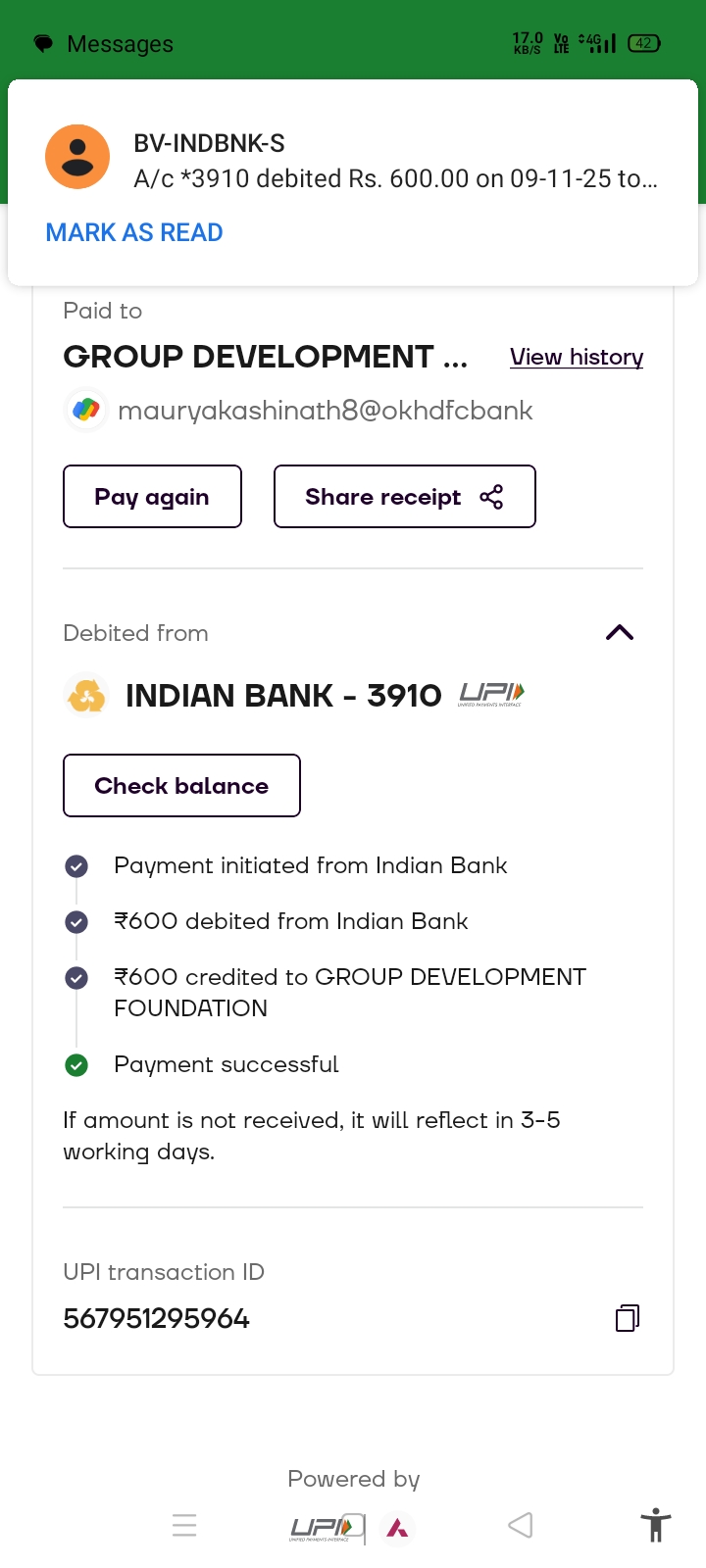Open the accessibility shortcut icon

point(655,1526)
